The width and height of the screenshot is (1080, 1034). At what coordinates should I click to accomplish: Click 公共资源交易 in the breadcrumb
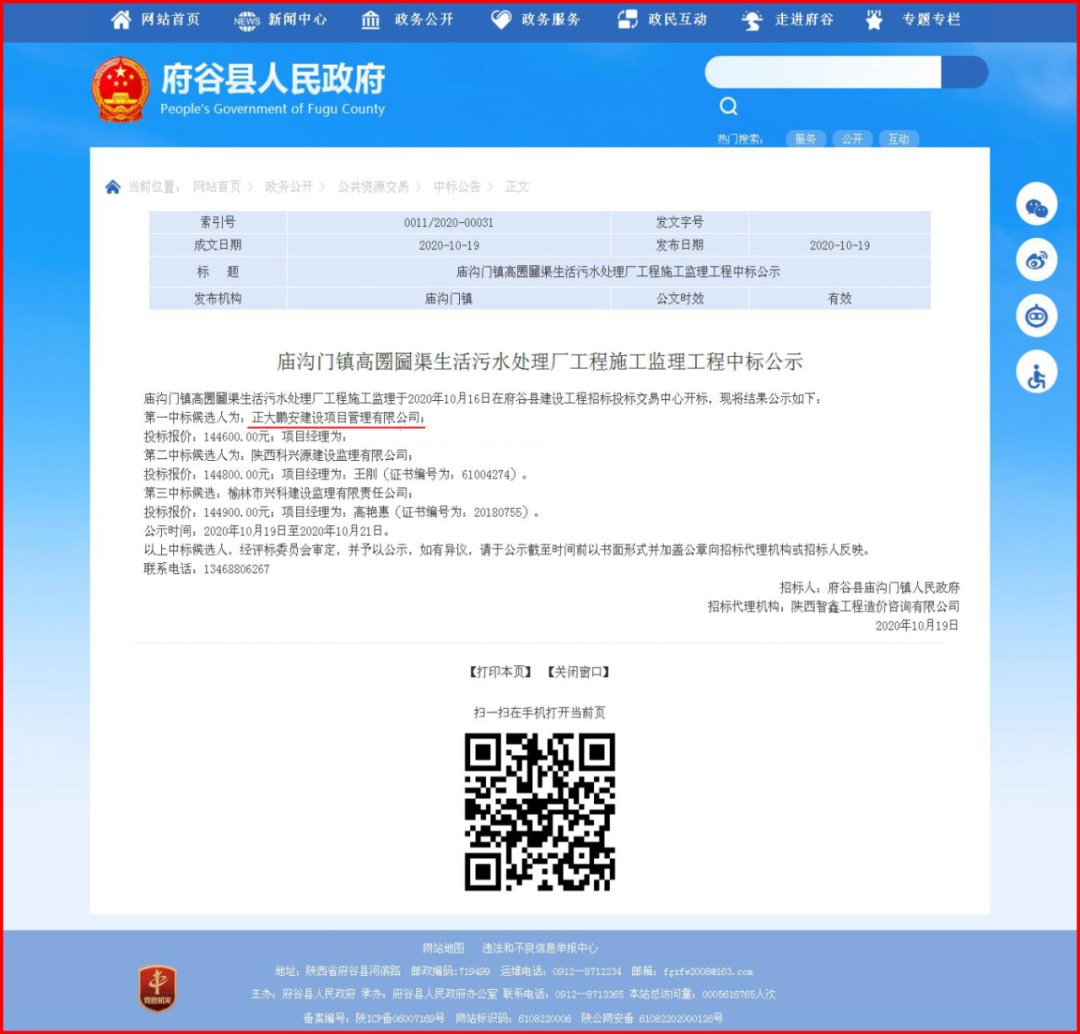373,187
